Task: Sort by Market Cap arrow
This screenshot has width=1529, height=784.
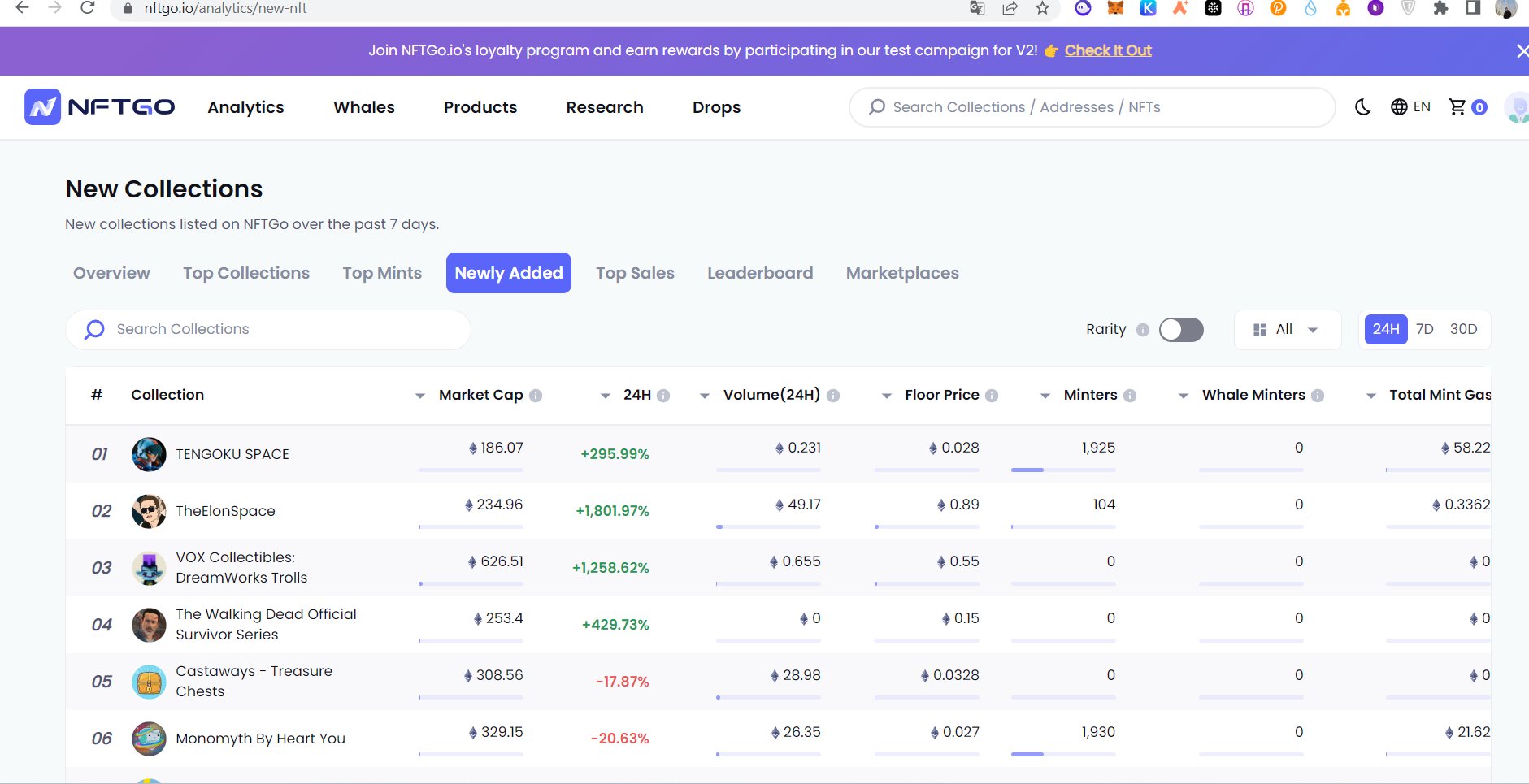Action: coord(420,396)
